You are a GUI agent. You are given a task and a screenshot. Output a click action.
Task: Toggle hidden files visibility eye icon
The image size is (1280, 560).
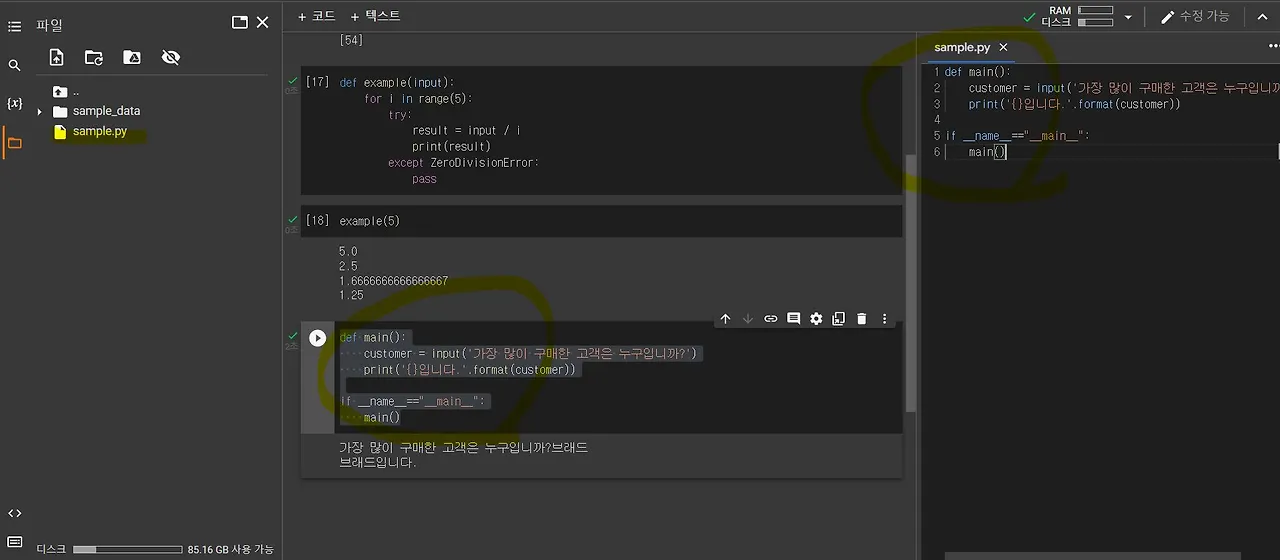tap(171, 58)
